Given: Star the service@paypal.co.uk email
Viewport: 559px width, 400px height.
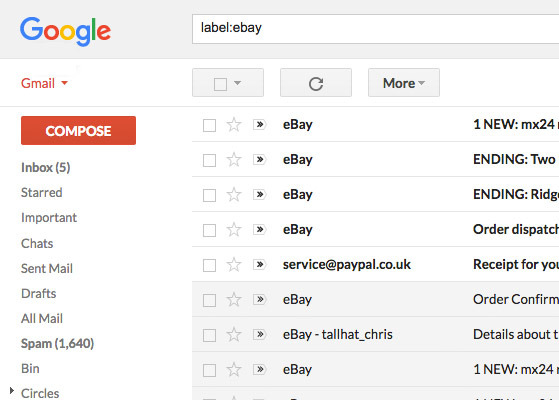Looking at the screenshot, I should [234, 265].
